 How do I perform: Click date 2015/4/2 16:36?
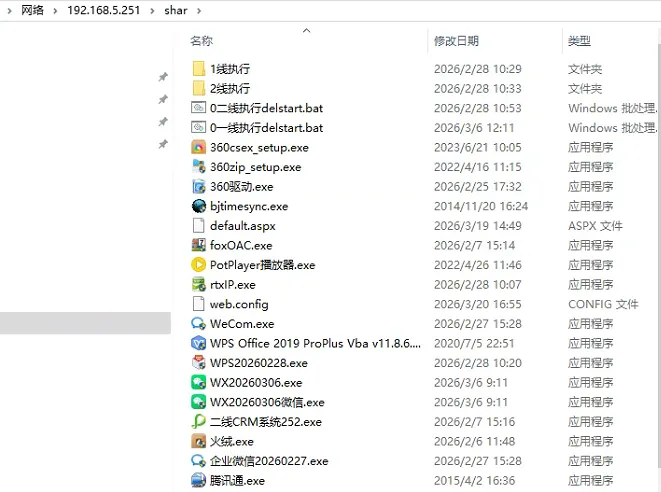tap(474, 481)
